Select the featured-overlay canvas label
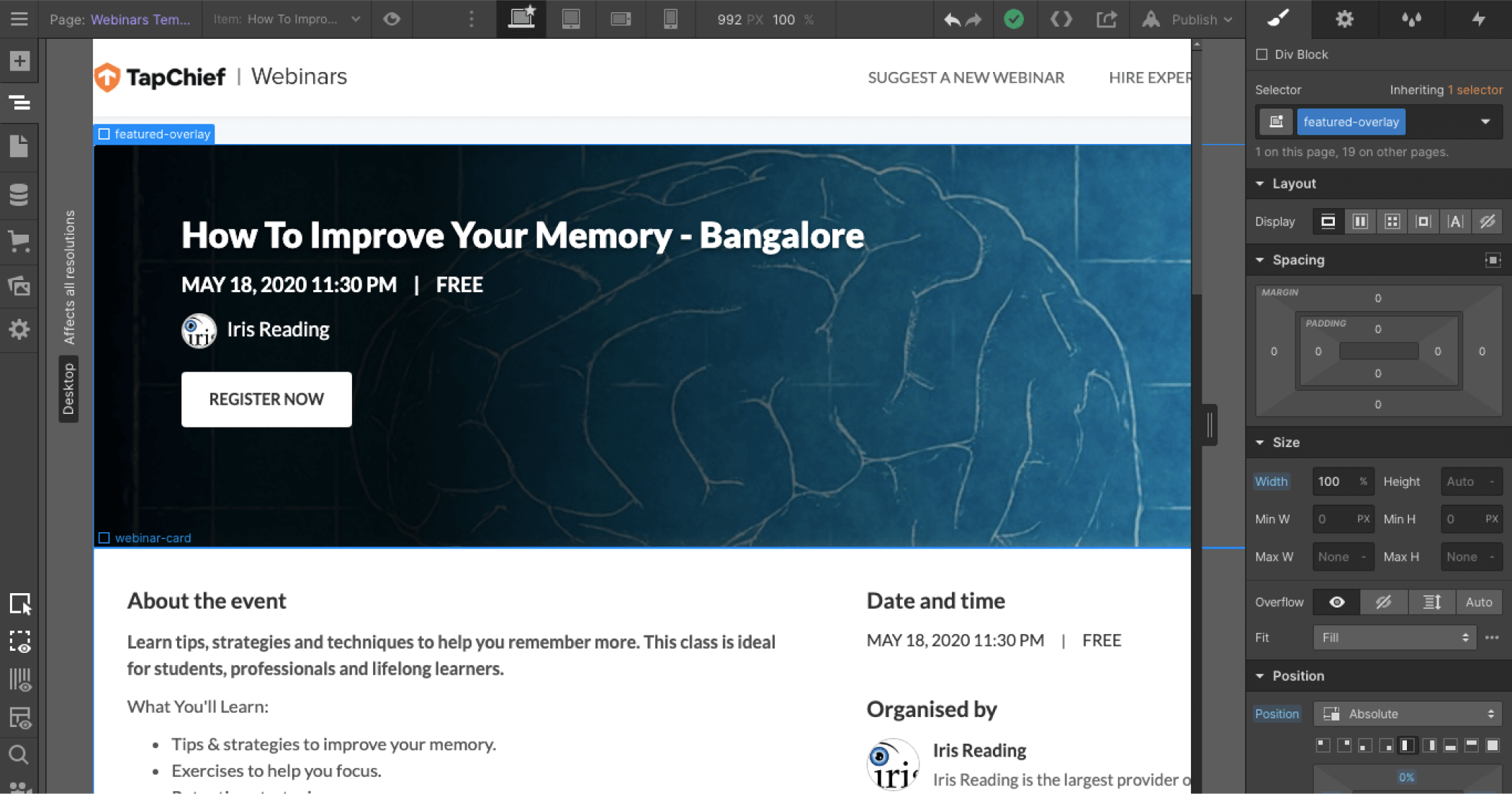The image size is (1512, 794). point(154,134)
